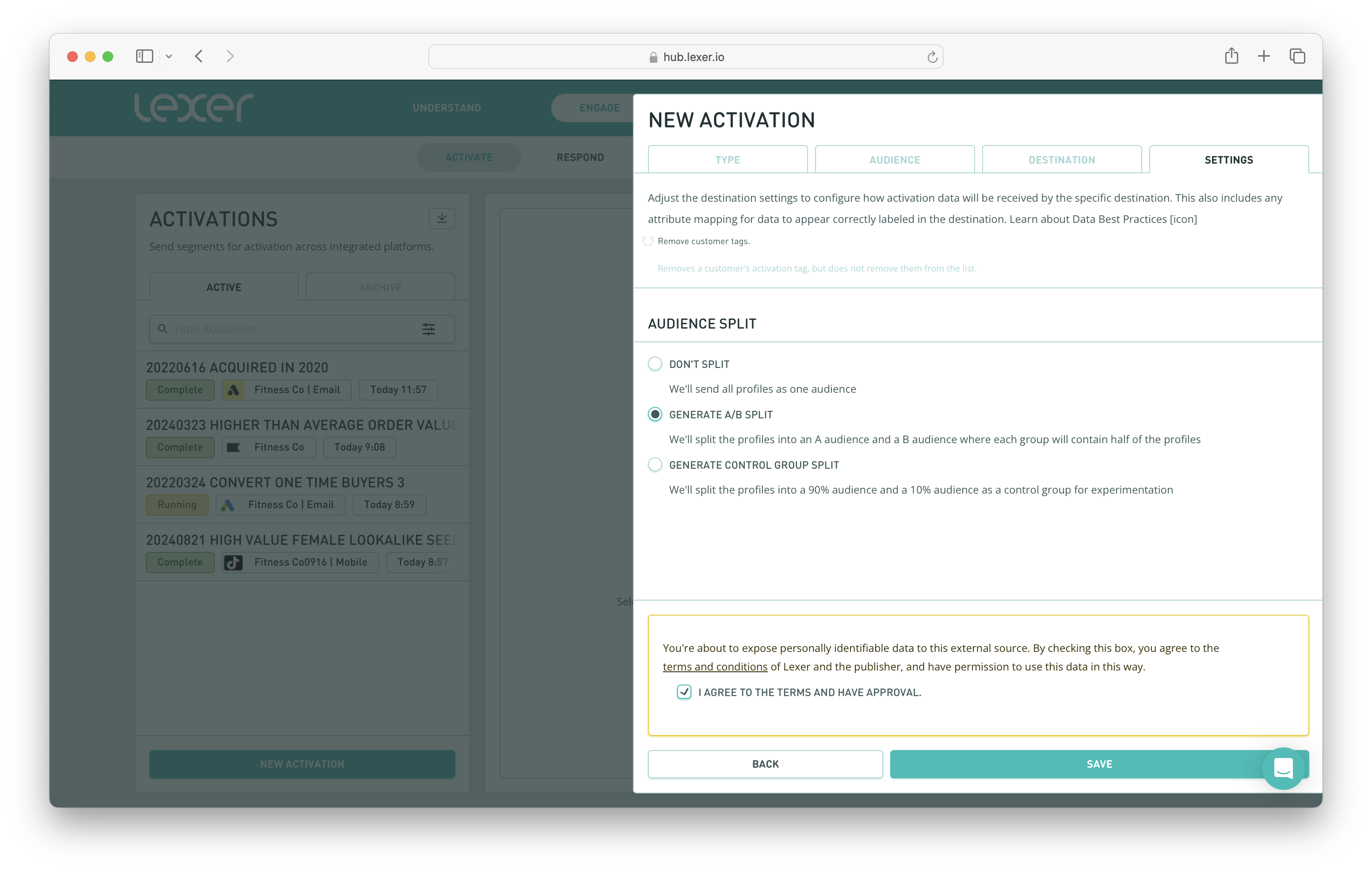Click the TikTok icon beside Fitness Co0916 Mobile
Image resolution: width=1372 pixels, height=873 pixels.
pos(233,563)
